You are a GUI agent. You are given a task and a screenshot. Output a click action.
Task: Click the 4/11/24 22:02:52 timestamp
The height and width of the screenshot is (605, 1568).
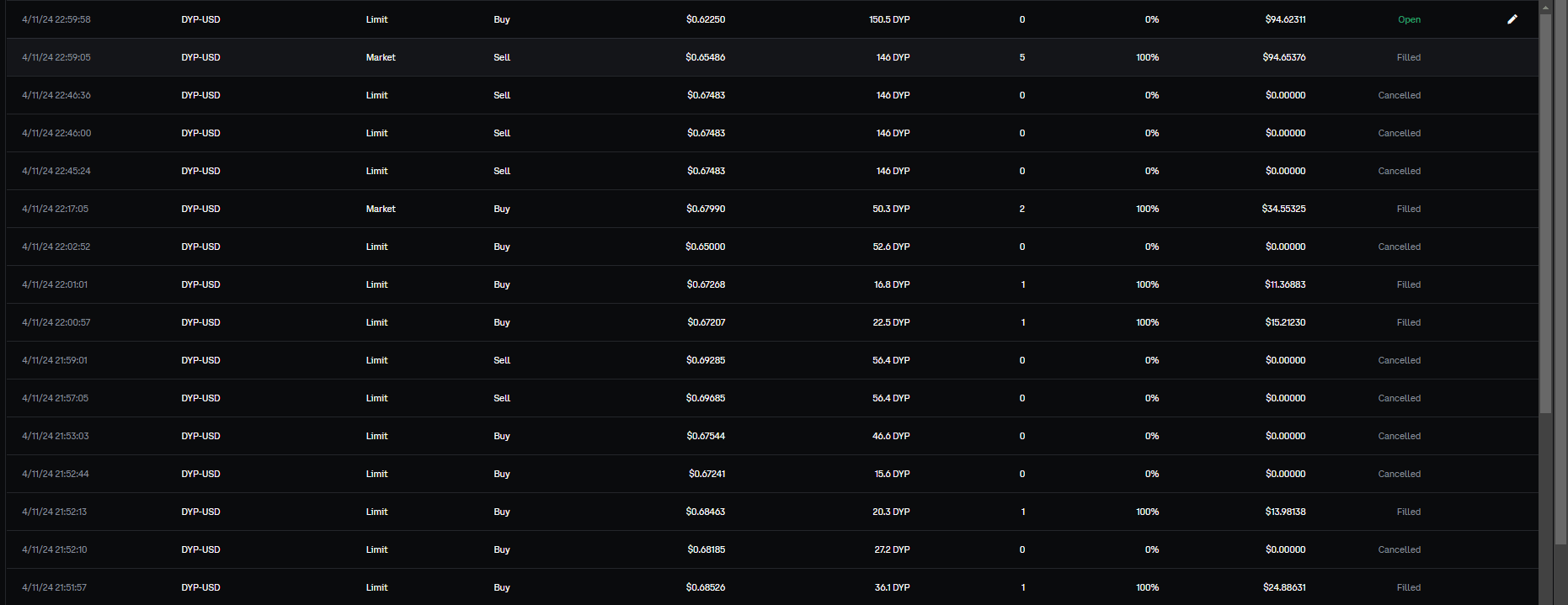56,247
